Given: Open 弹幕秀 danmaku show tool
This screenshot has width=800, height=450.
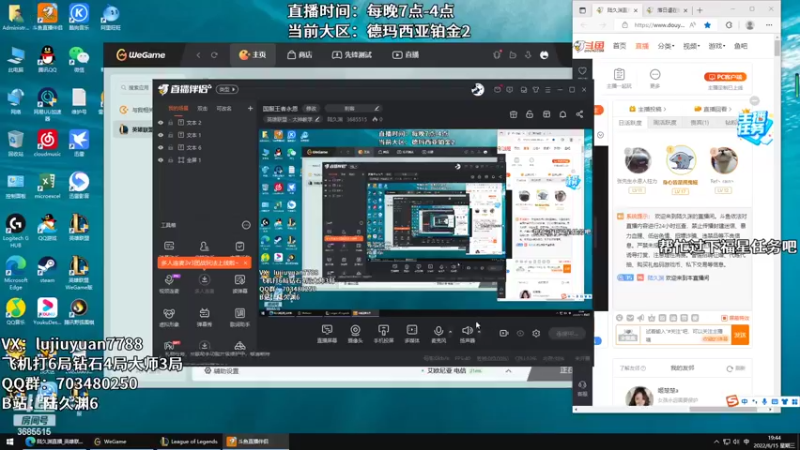Looking at the screenshot, I should [x=204, y=317].
